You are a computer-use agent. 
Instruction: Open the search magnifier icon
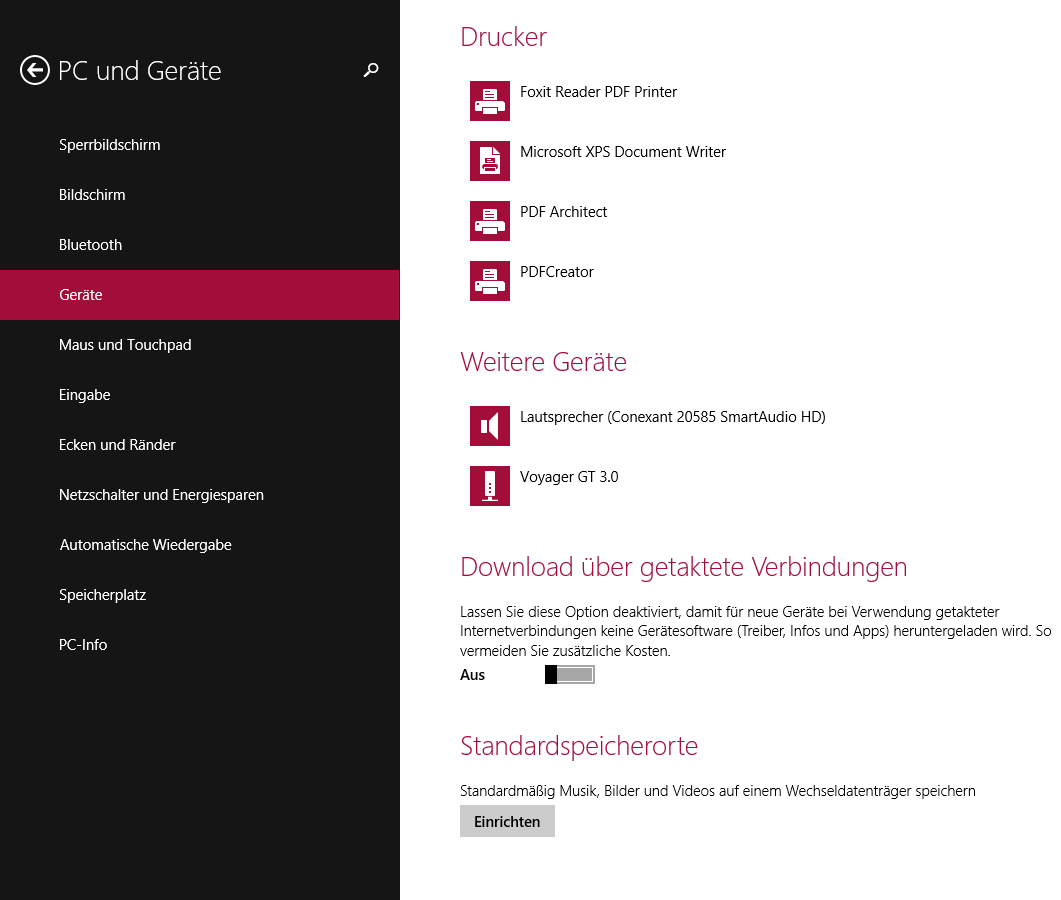(x=371, y=70)
